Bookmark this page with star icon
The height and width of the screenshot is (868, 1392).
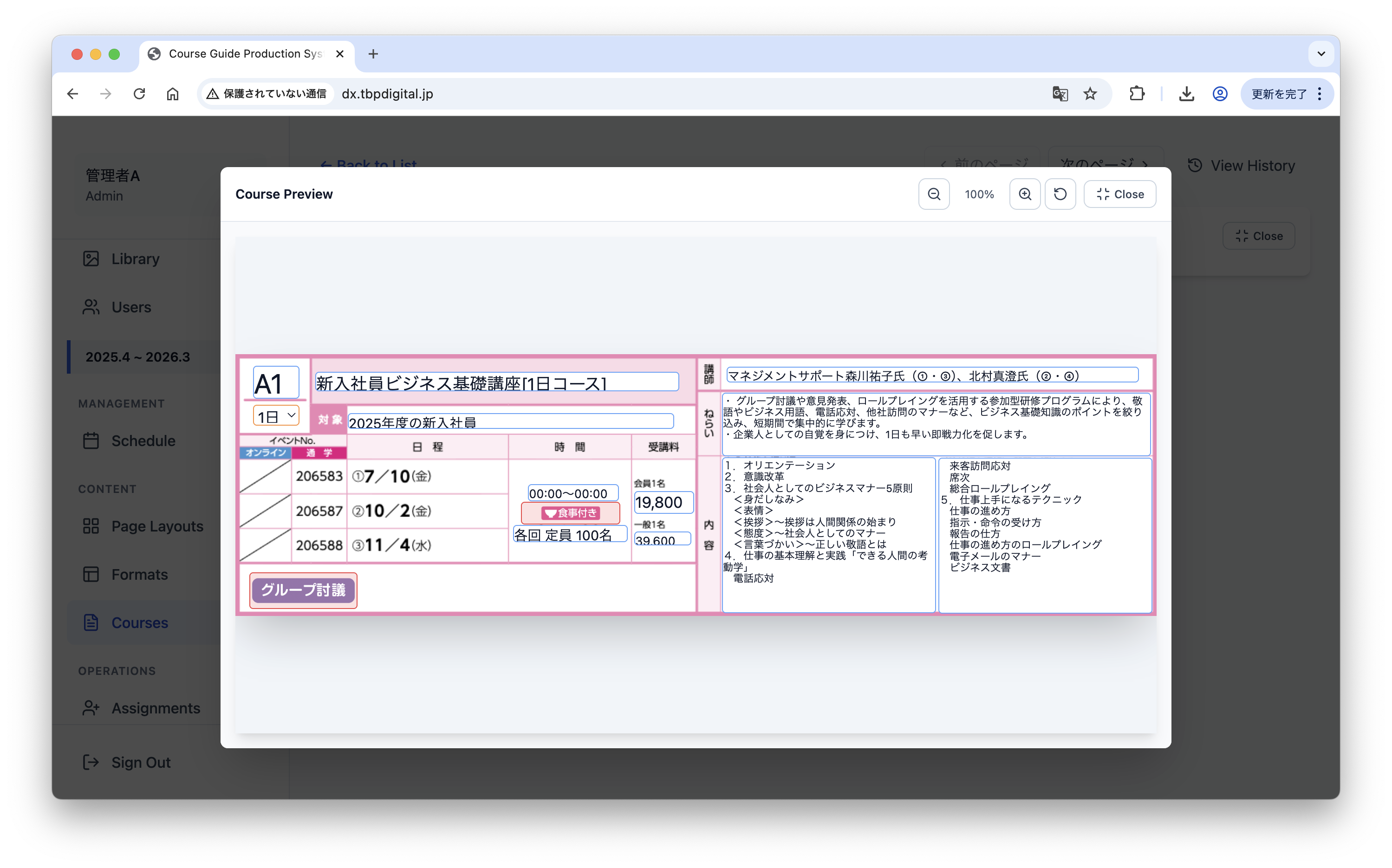(x=1090, y=94)
